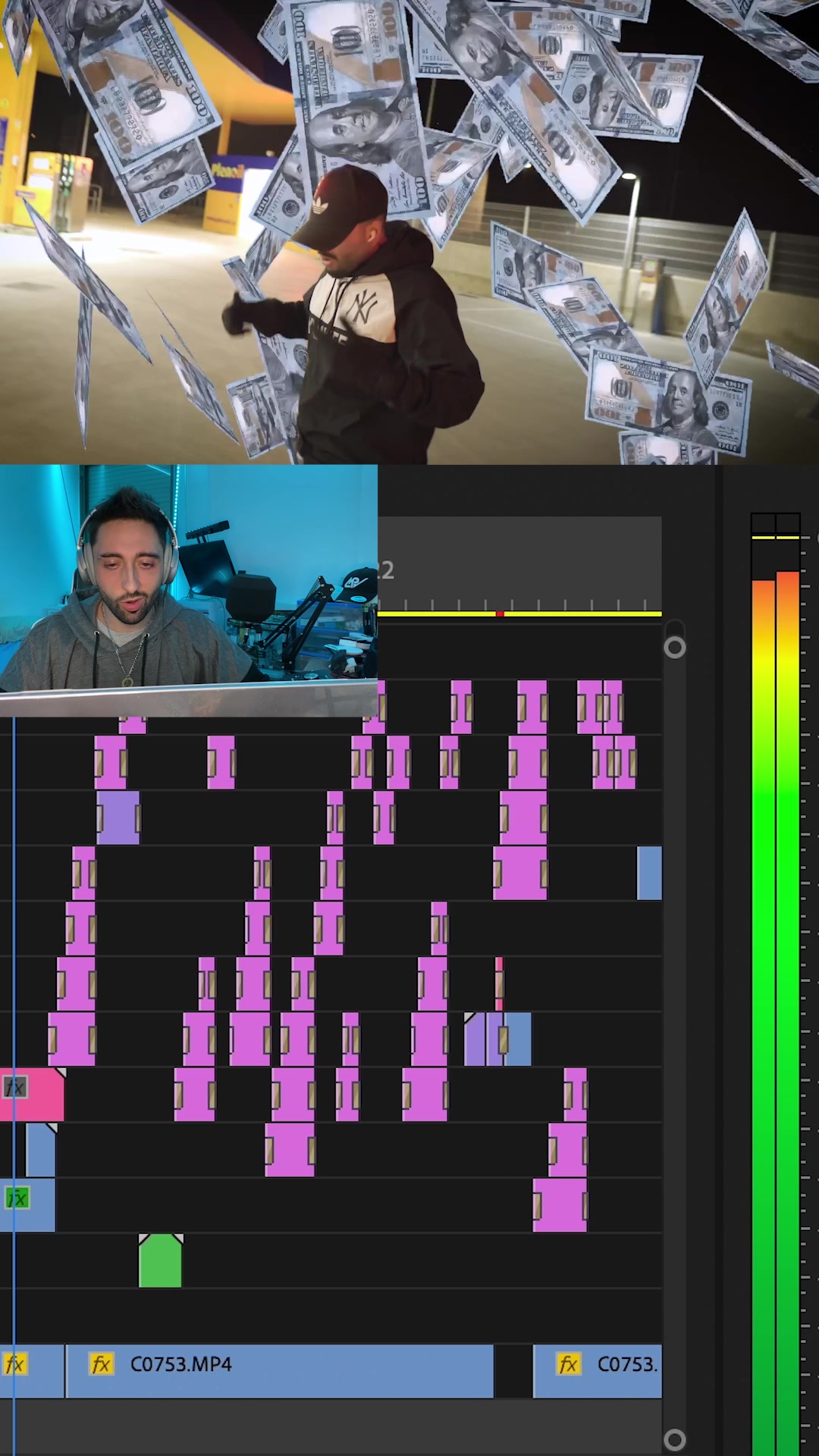
Task: Click the green fx badge on the blue clip
Action: (x=17, y=1198)
